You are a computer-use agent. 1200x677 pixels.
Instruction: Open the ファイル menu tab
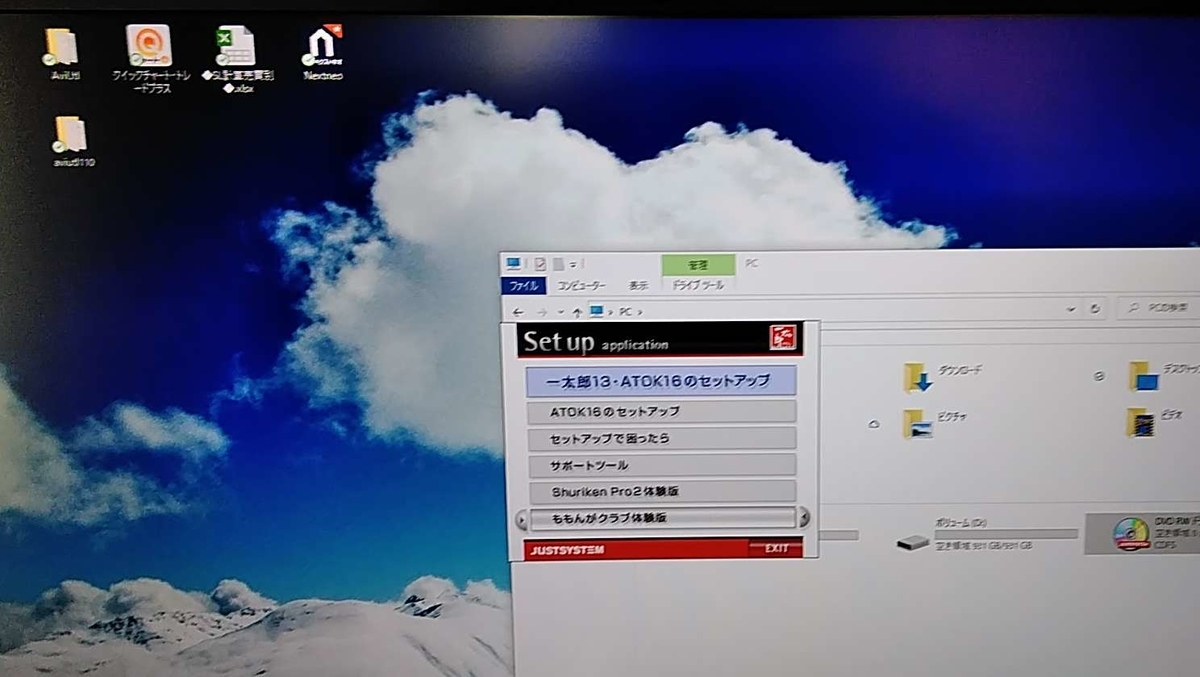pyautogui.click(x=524, y=286)
